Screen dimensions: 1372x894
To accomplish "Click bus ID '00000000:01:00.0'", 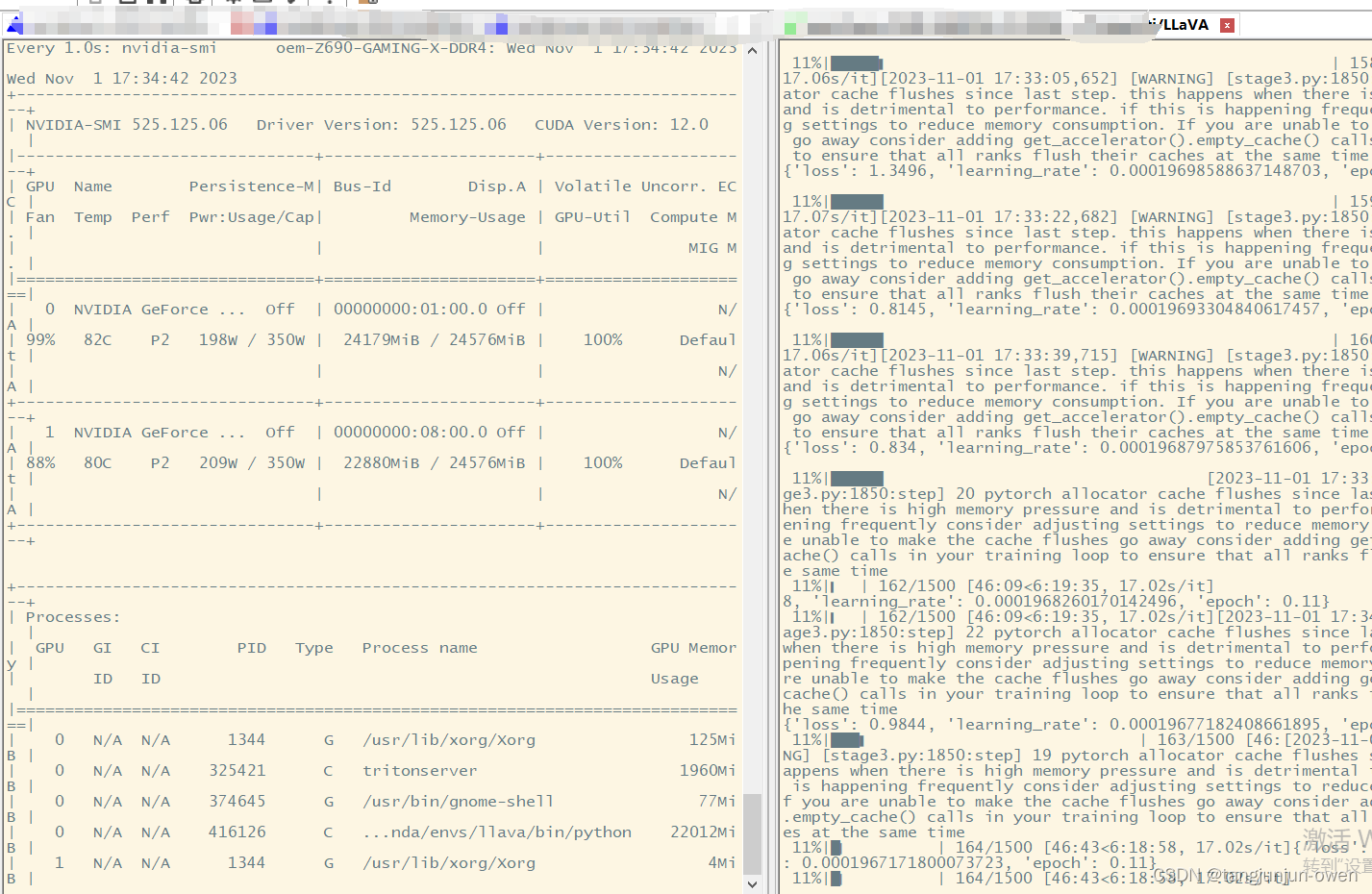I will [411, 310].
